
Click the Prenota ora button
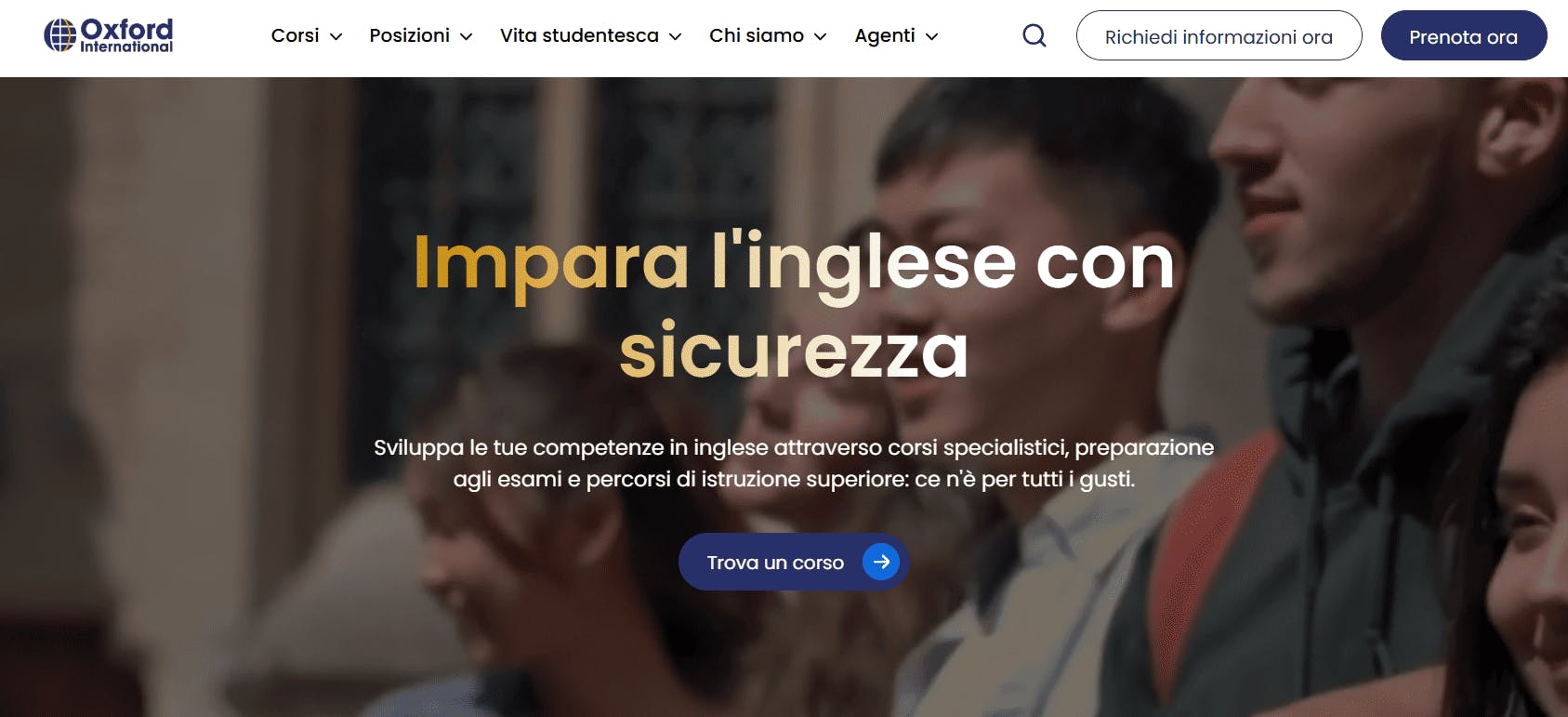1464,35
